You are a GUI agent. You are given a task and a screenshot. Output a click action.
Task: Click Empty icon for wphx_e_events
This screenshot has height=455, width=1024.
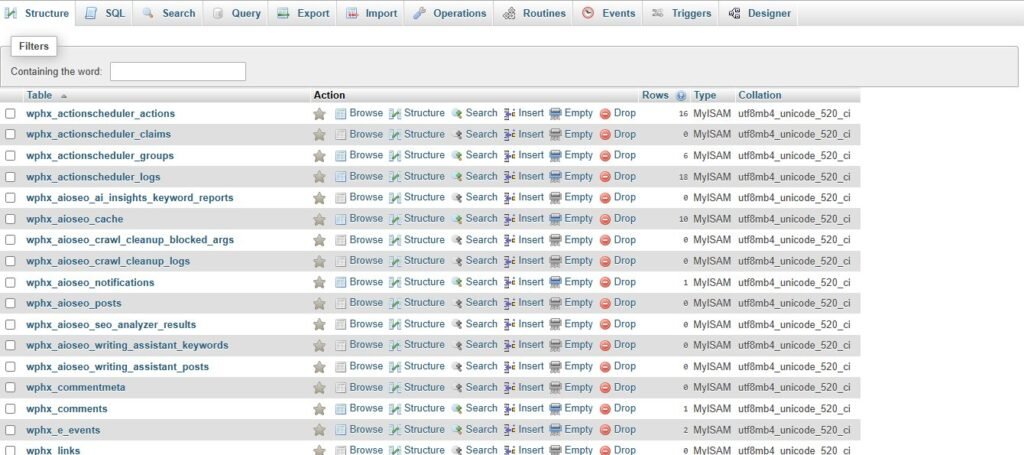click(x=555, y=430)
